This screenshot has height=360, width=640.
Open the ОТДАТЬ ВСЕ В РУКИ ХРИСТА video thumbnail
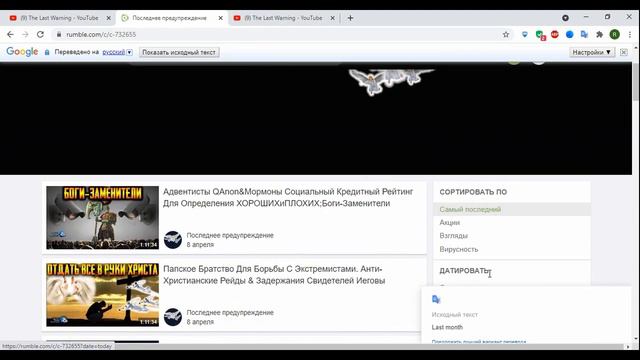102,295
